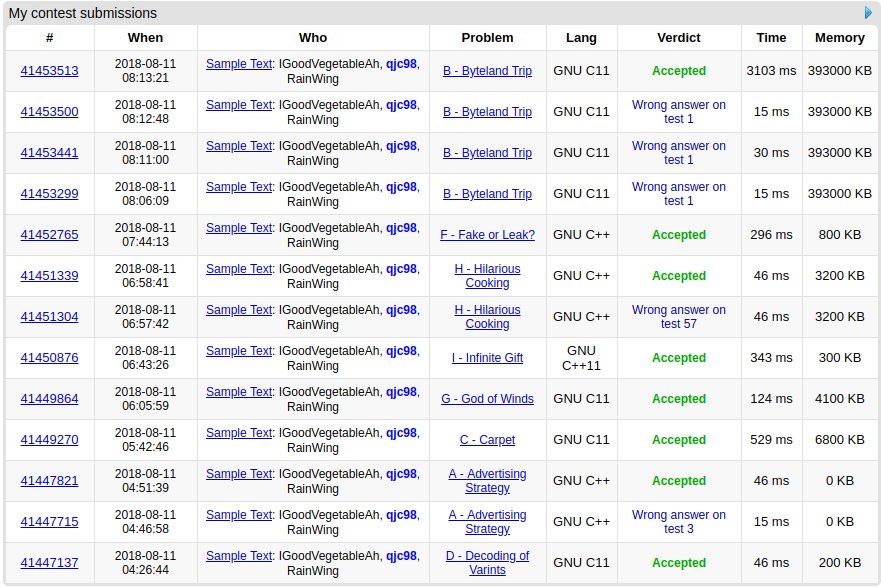Click Sample Text in submission 41449864 row
This screenshot has height=588, width=881.
pos(239,392)
